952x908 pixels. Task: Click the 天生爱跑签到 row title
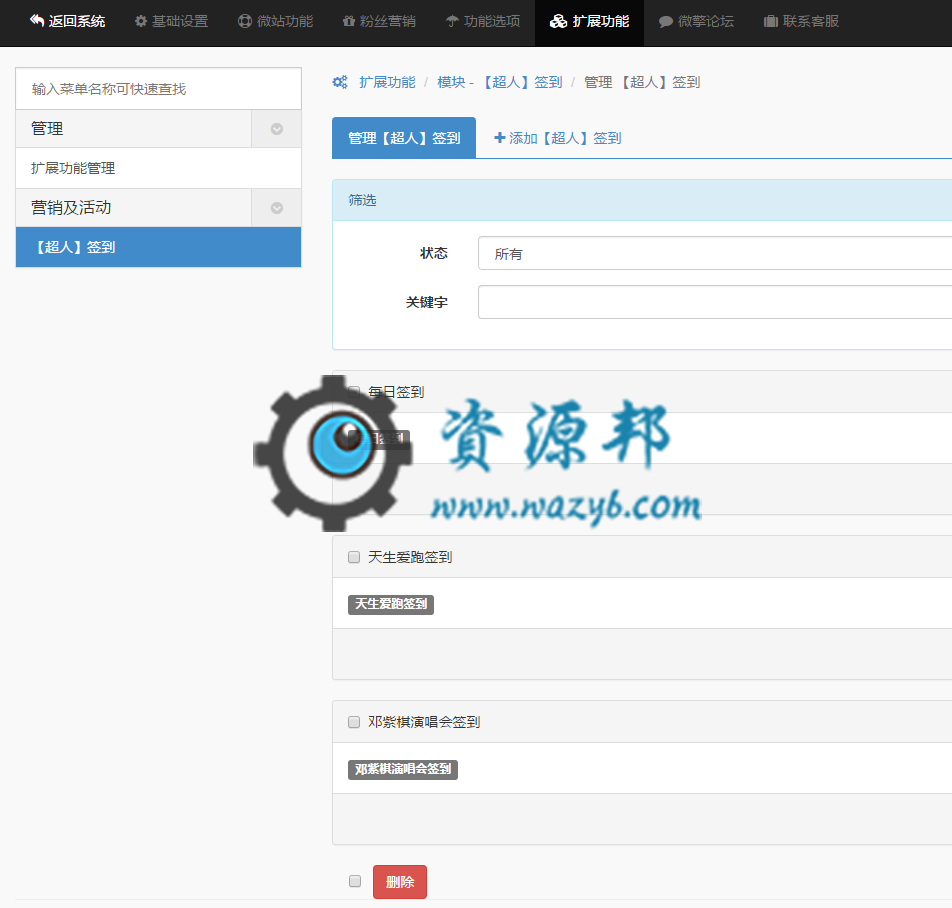pos(410,557)
